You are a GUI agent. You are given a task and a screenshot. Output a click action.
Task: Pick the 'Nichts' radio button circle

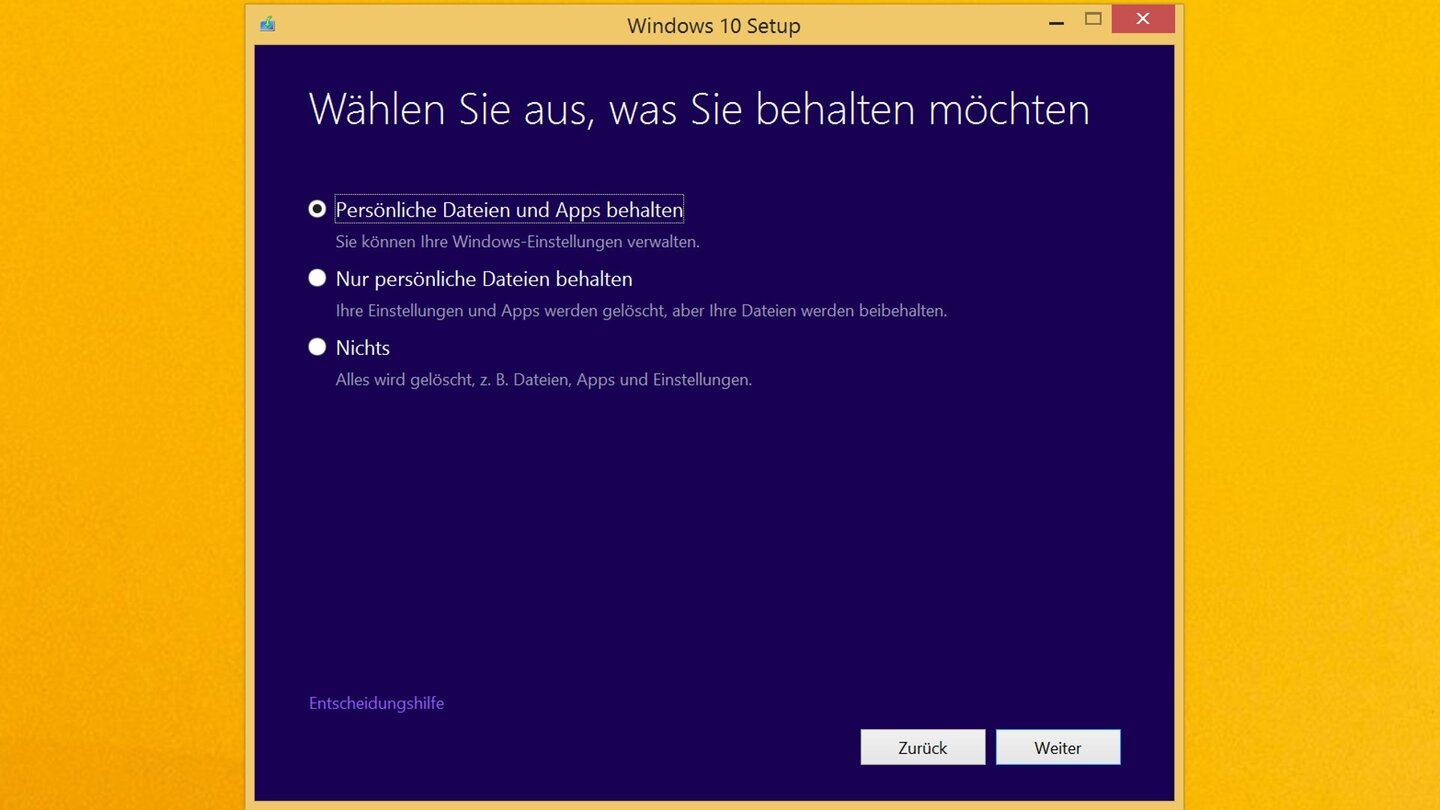click(317, 347)
